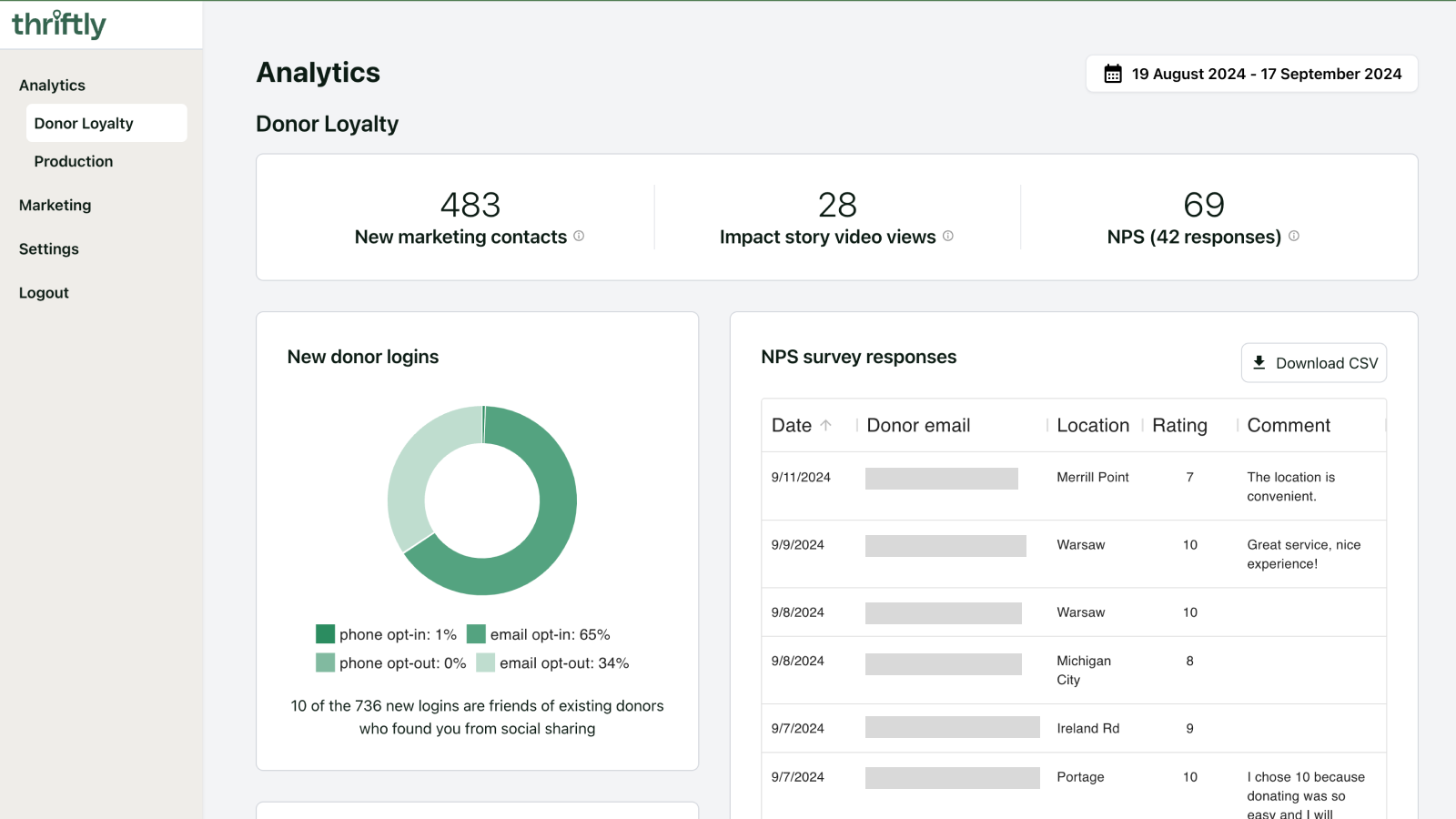The image size is (1456, 819).
Task: Click the 'email opt-out: 34%' legend label
Action: pyautogui.click(x=564, y=663)
